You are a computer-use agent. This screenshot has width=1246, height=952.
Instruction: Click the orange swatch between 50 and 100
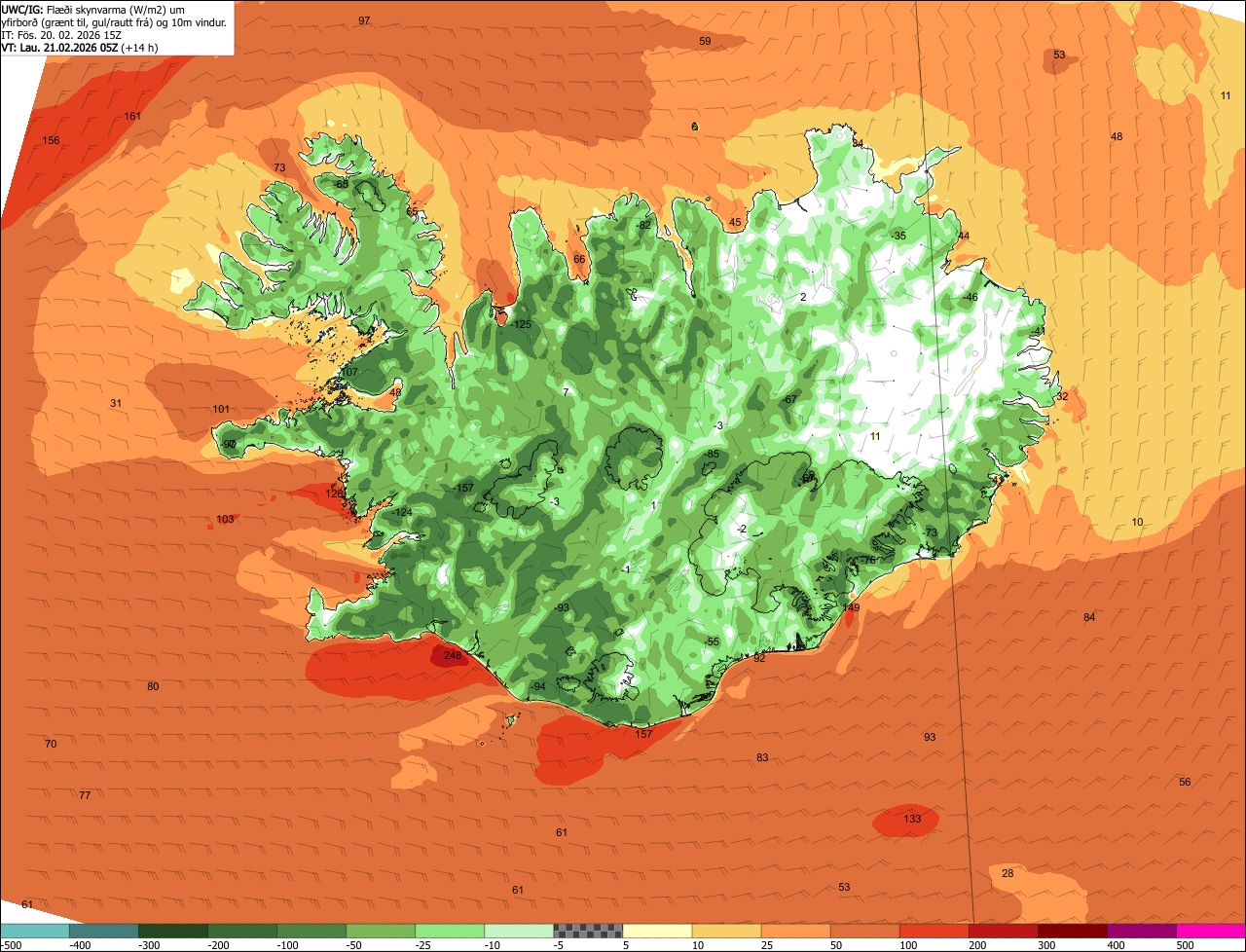(x=864, y=931)
